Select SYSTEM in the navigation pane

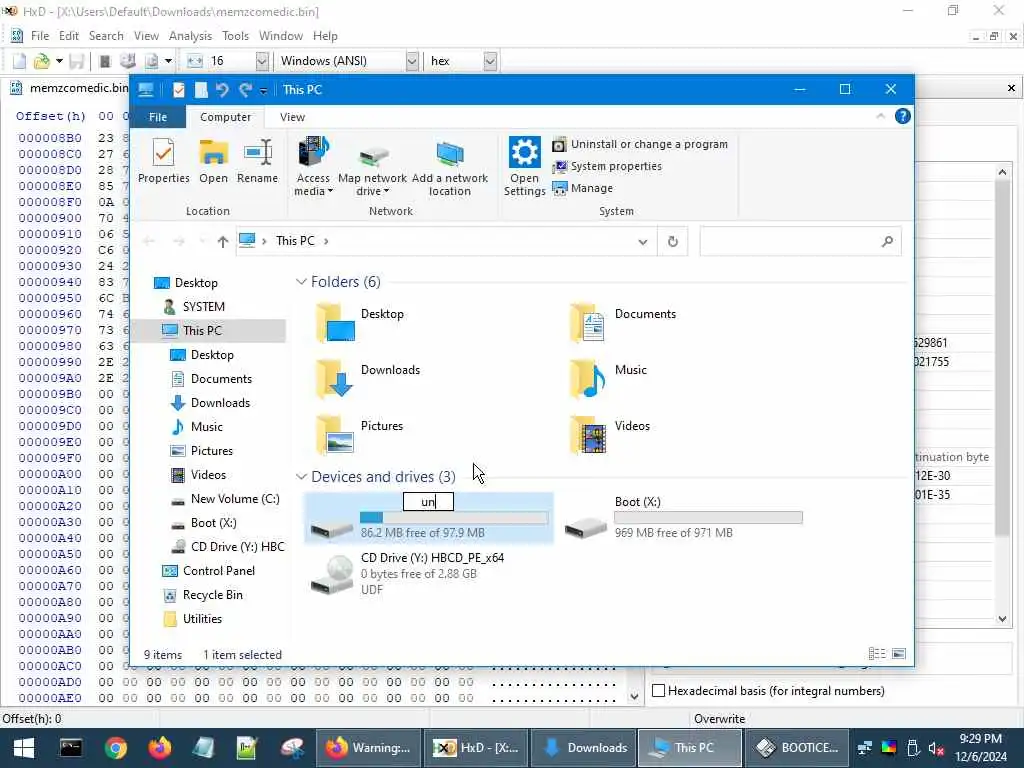[203, 306]
